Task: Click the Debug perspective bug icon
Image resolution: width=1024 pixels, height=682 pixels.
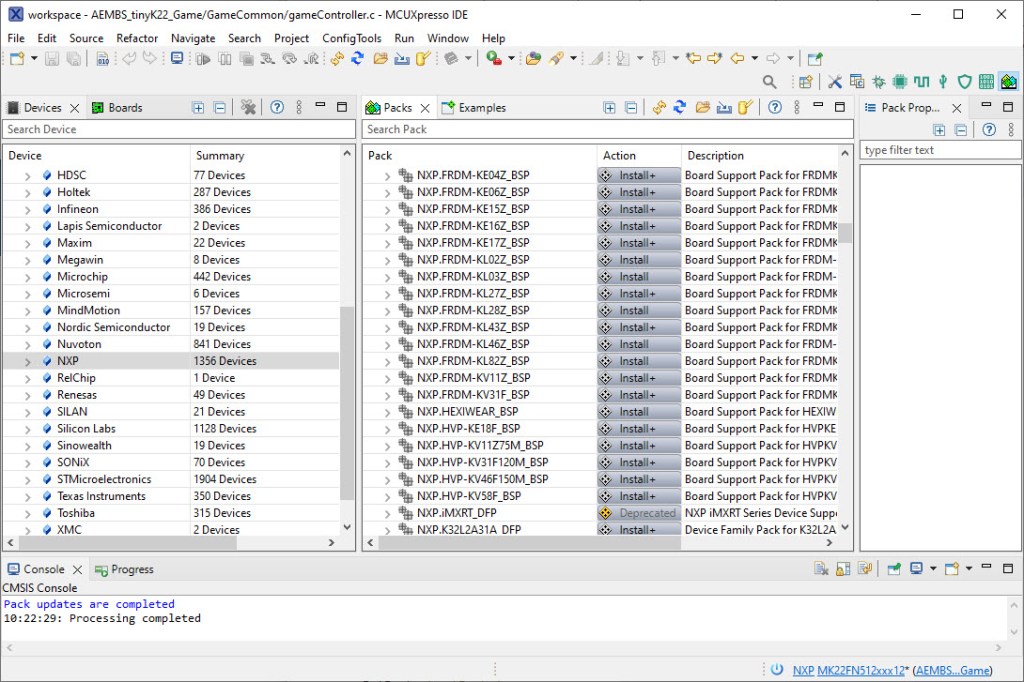Action: [879, 82]
